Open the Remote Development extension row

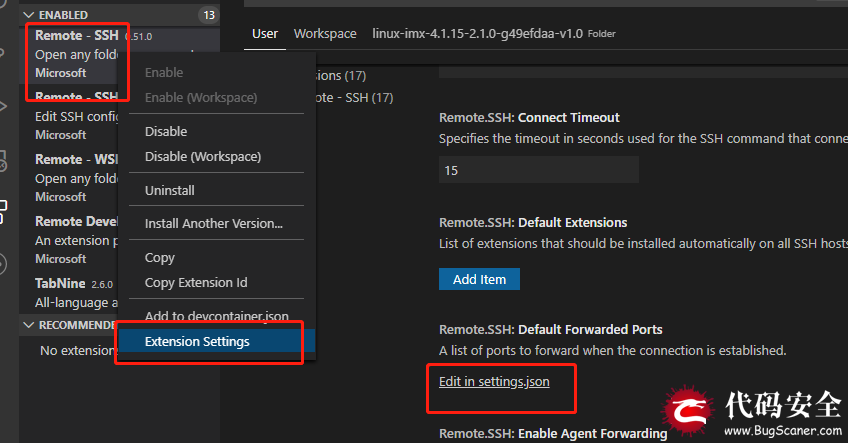(x=69, y=240)
